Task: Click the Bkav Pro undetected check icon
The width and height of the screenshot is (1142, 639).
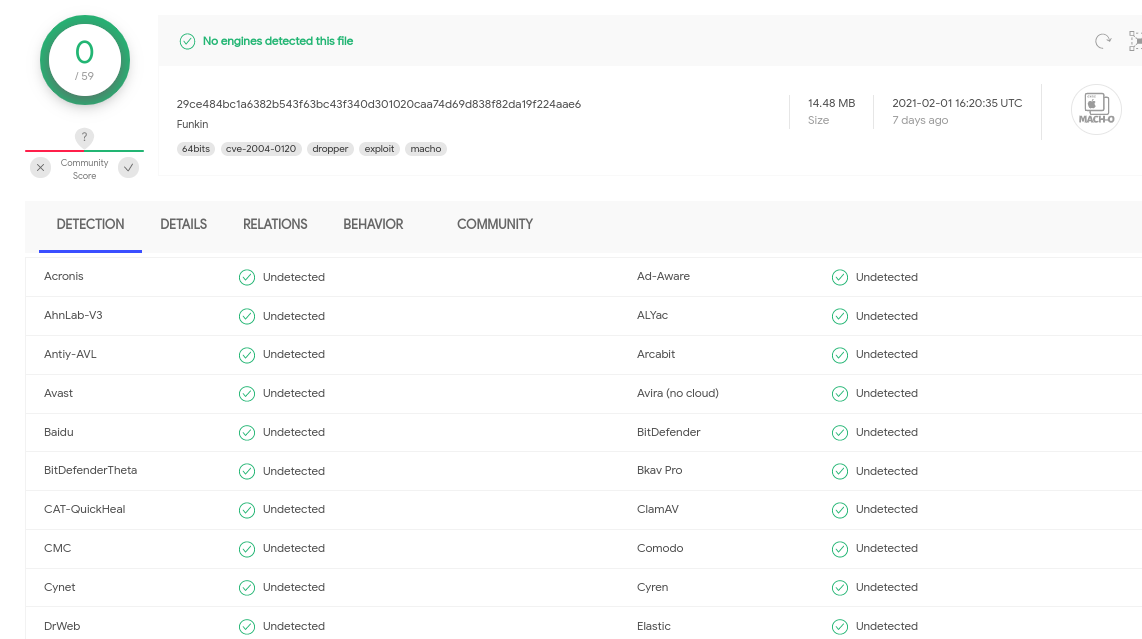Action: point(840,471)
